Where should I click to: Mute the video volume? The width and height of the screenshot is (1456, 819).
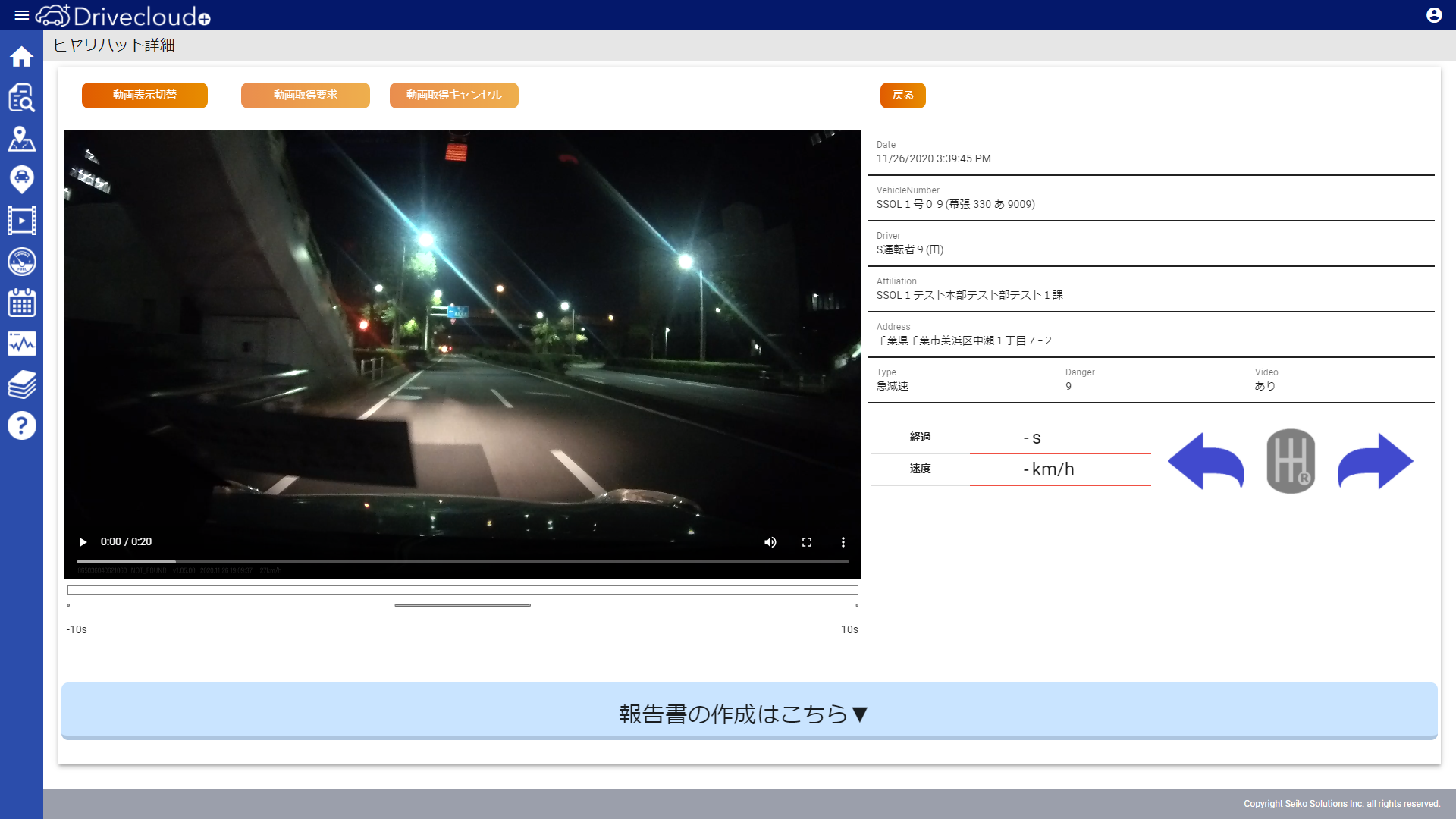tap(770, 541)
